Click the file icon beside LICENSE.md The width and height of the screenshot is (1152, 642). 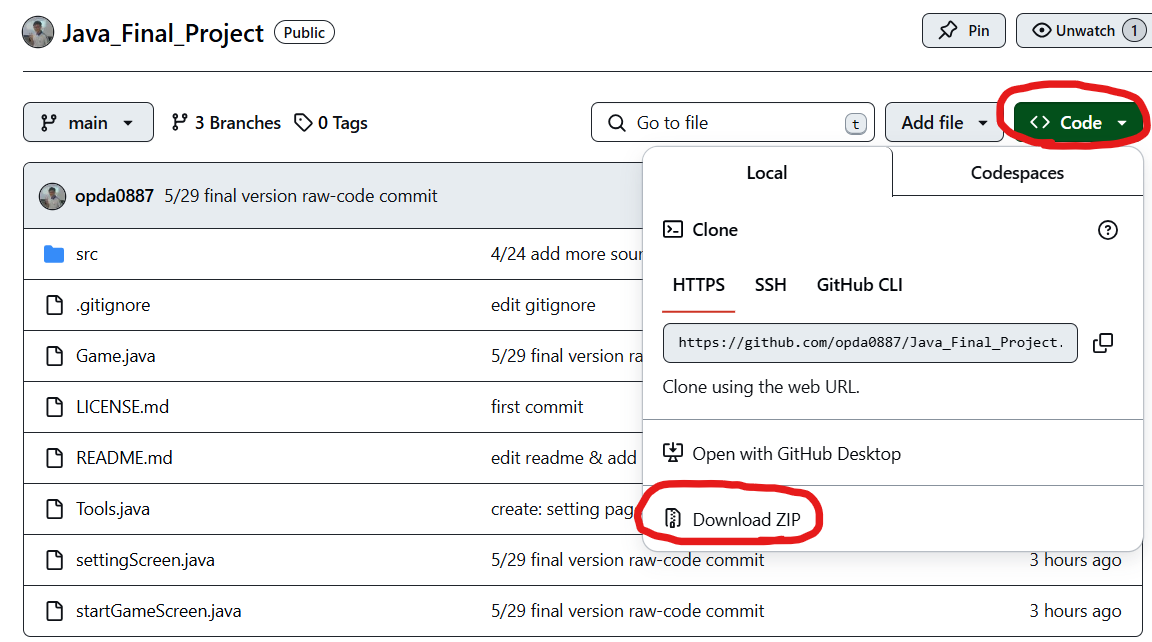click(x=54, y=407)
